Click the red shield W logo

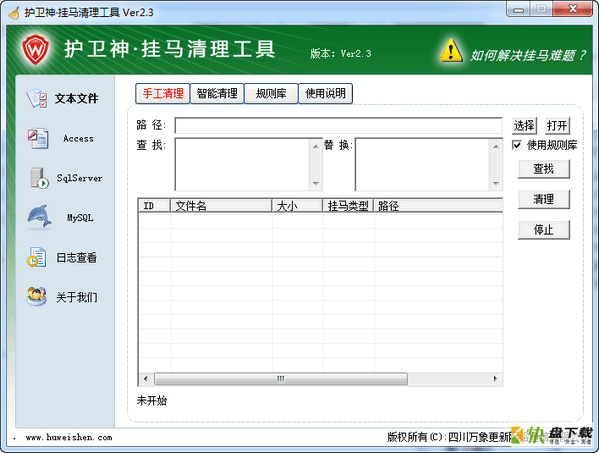tap(35, 49)
